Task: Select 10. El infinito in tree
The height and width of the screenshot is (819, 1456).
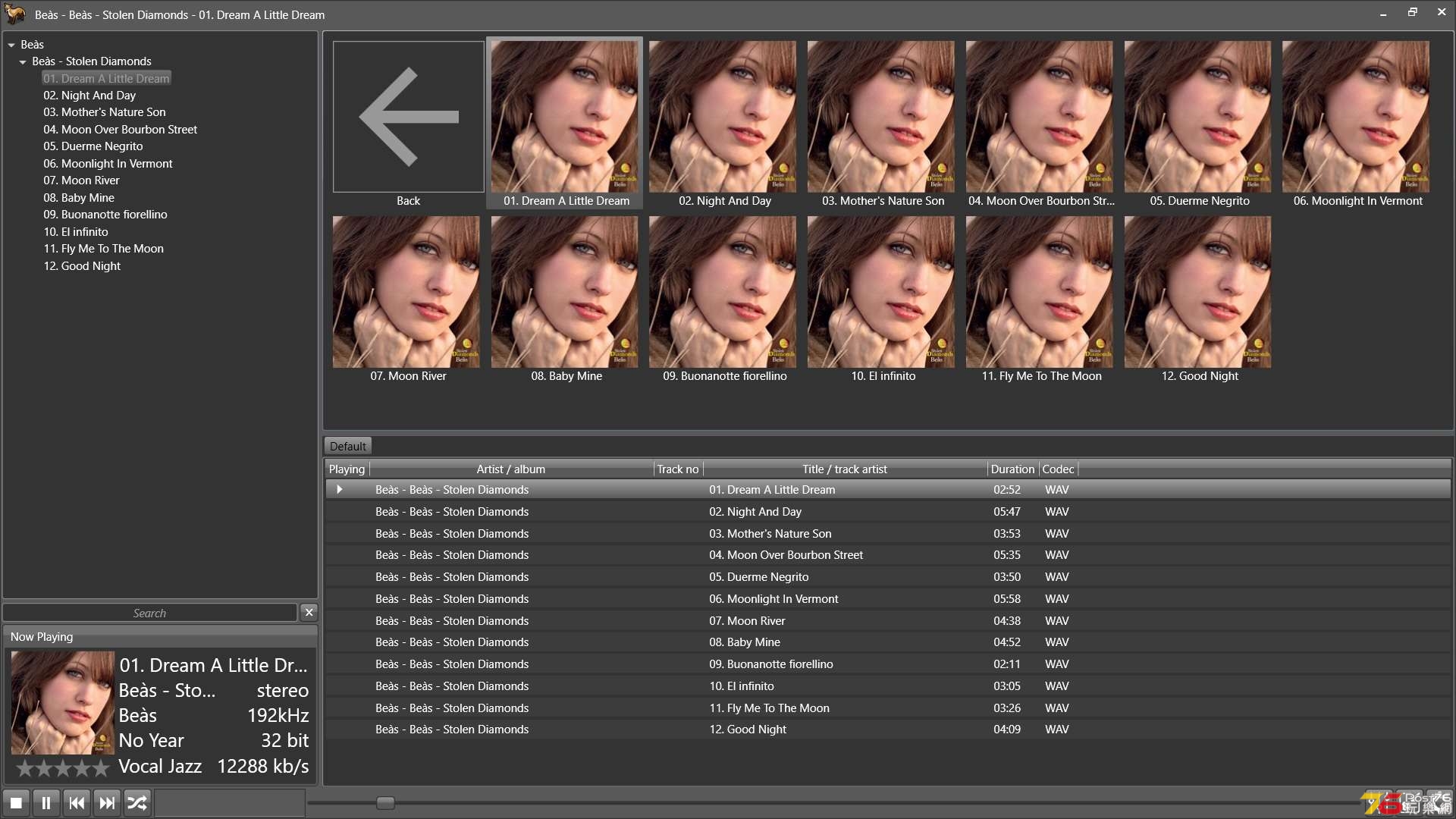Action: point(76,232)
